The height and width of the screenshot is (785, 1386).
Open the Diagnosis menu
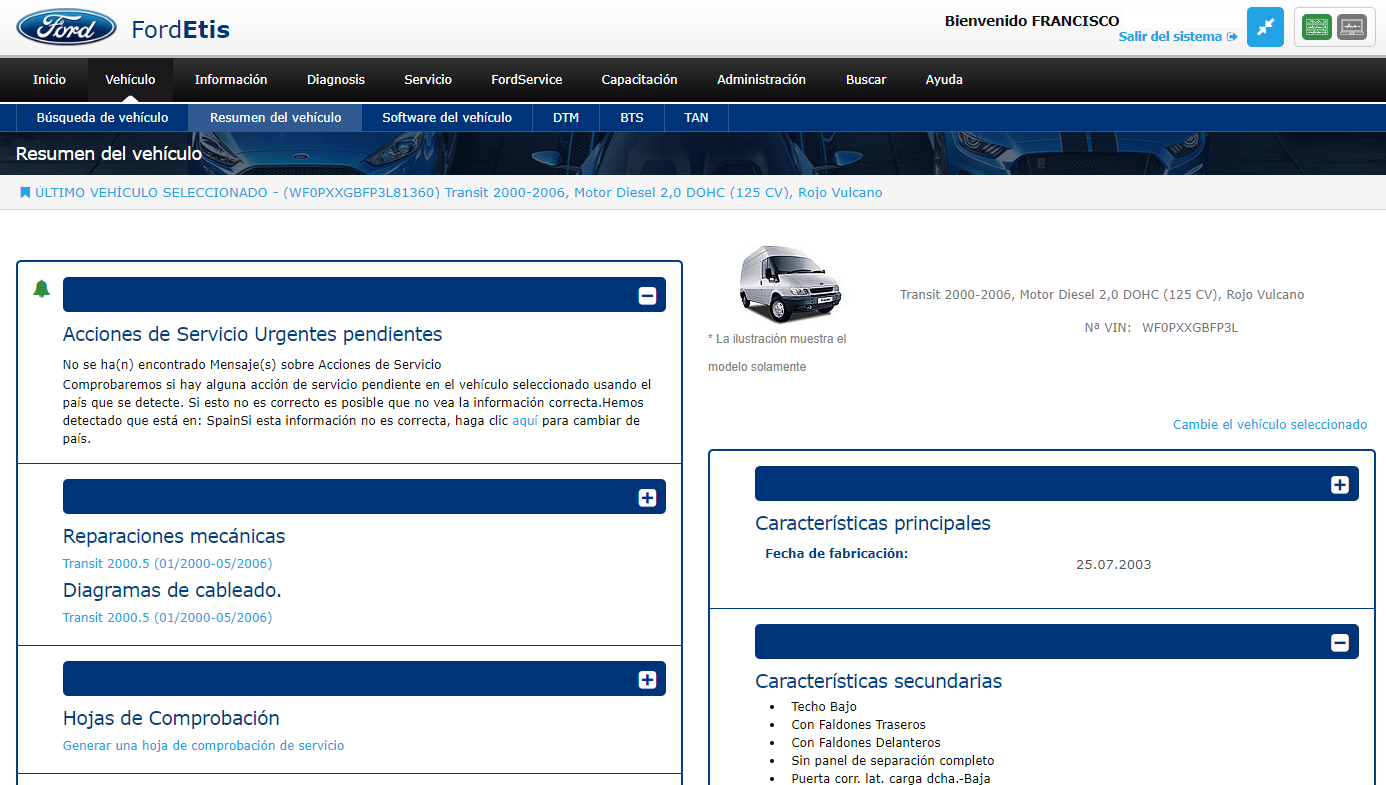[336, 80]
